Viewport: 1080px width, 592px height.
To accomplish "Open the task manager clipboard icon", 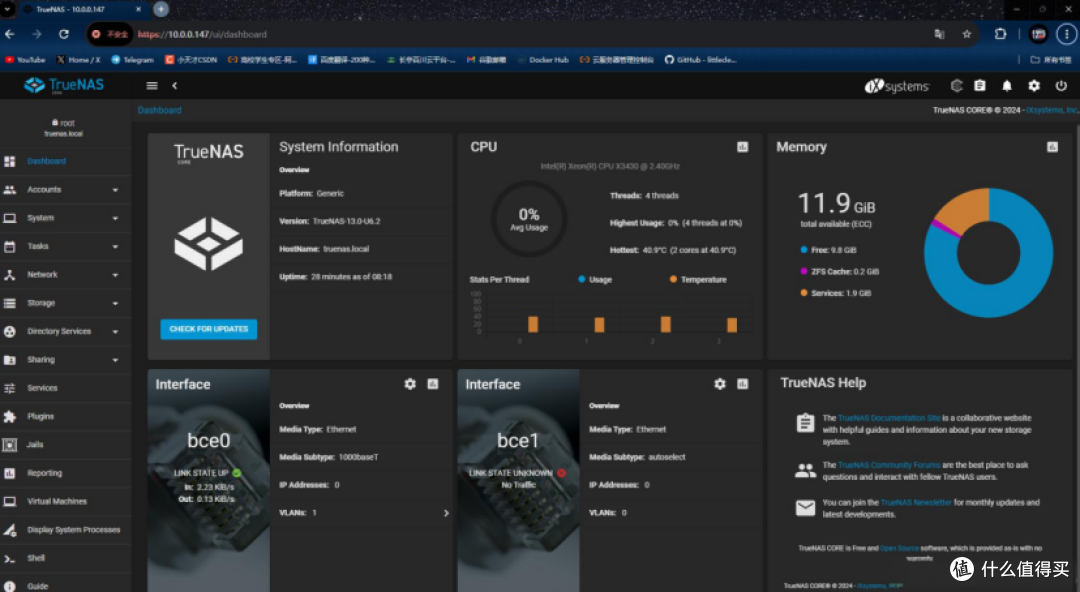I will (x=979, y=85).
